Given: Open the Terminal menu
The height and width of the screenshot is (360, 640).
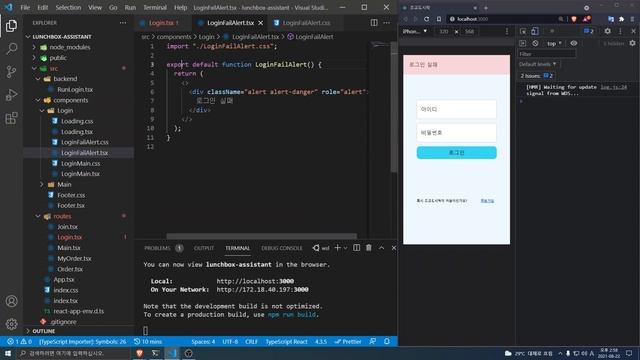Looking at the screenshot, I should tap(155, 7).
